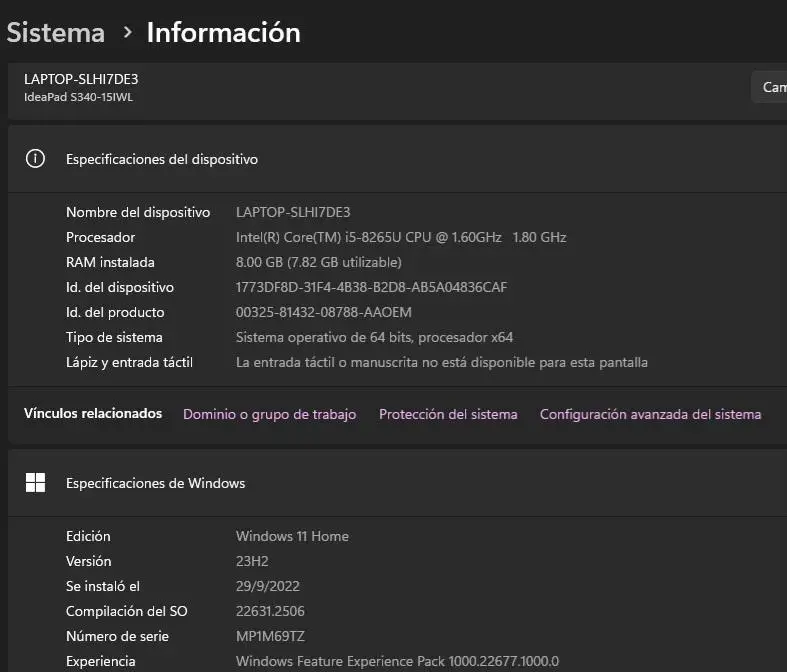Select the install date 29/9/2022

pyautogui.click(x=268, y=587)
